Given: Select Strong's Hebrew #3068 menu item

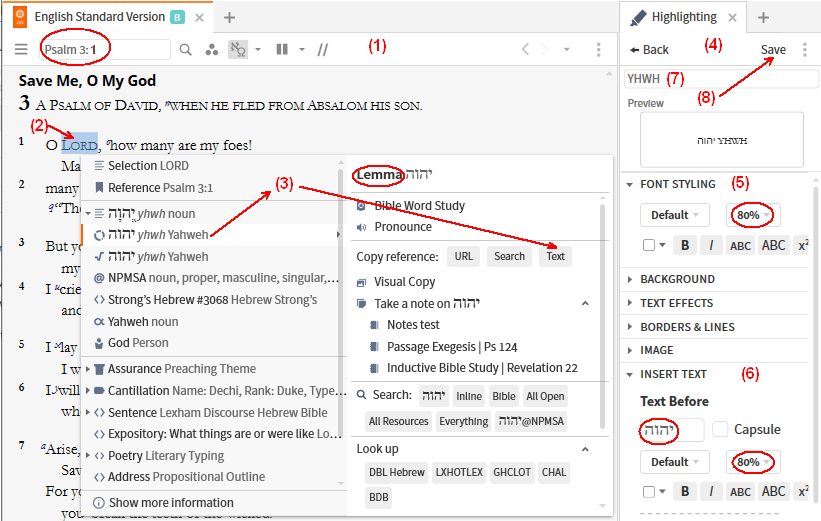Looking at the screenshot, I should (x=205, y=300).
